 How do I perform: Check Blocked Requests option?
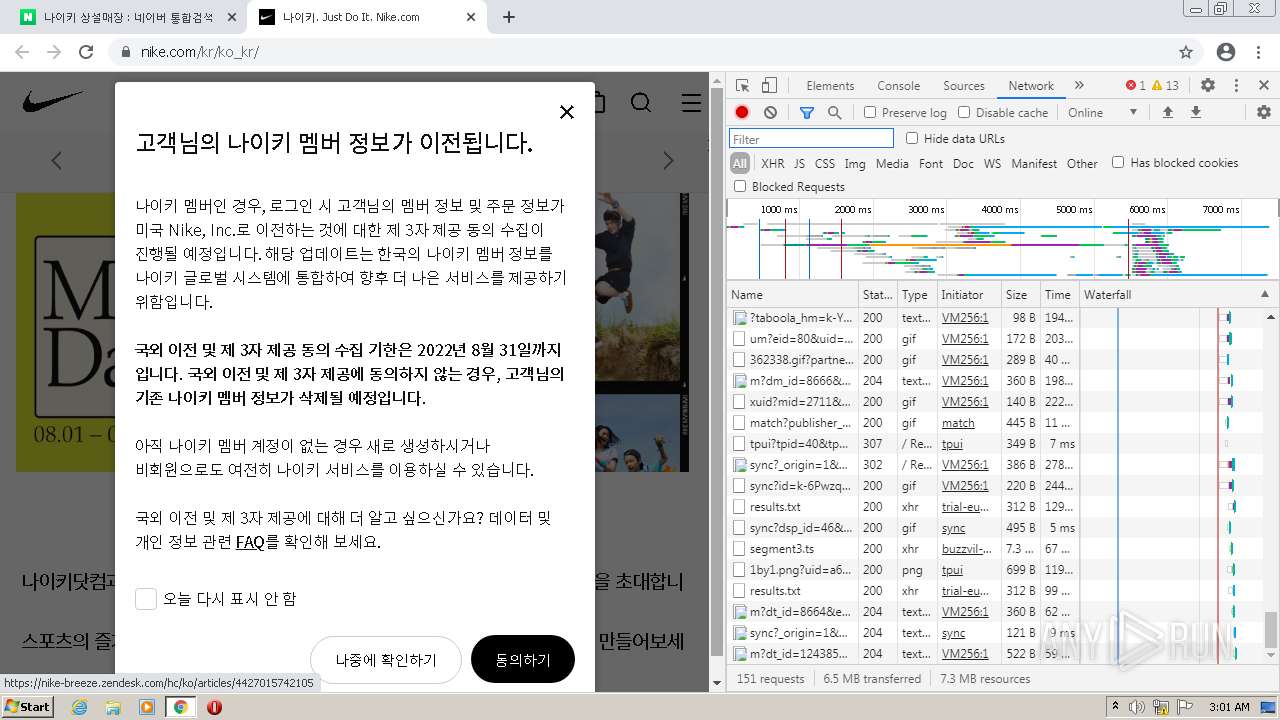(x=740, y=186)
